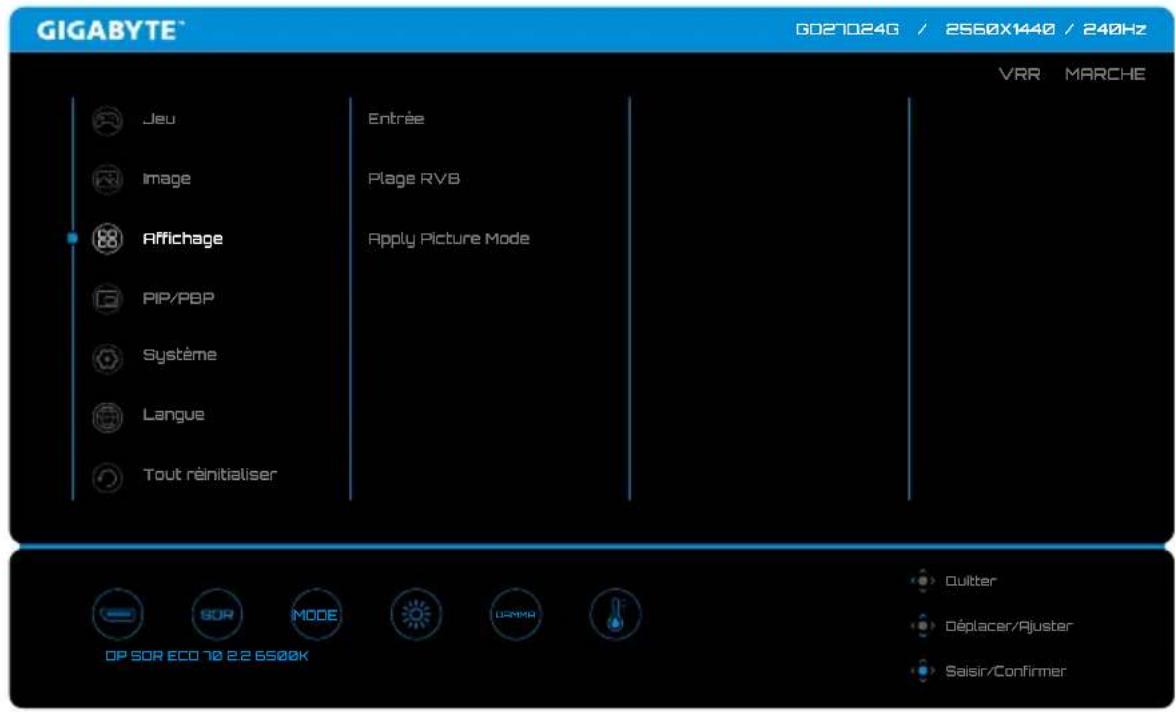Click the monitor model name text
The width and height of the screenshot is (1176, 712).
(847, 29)
